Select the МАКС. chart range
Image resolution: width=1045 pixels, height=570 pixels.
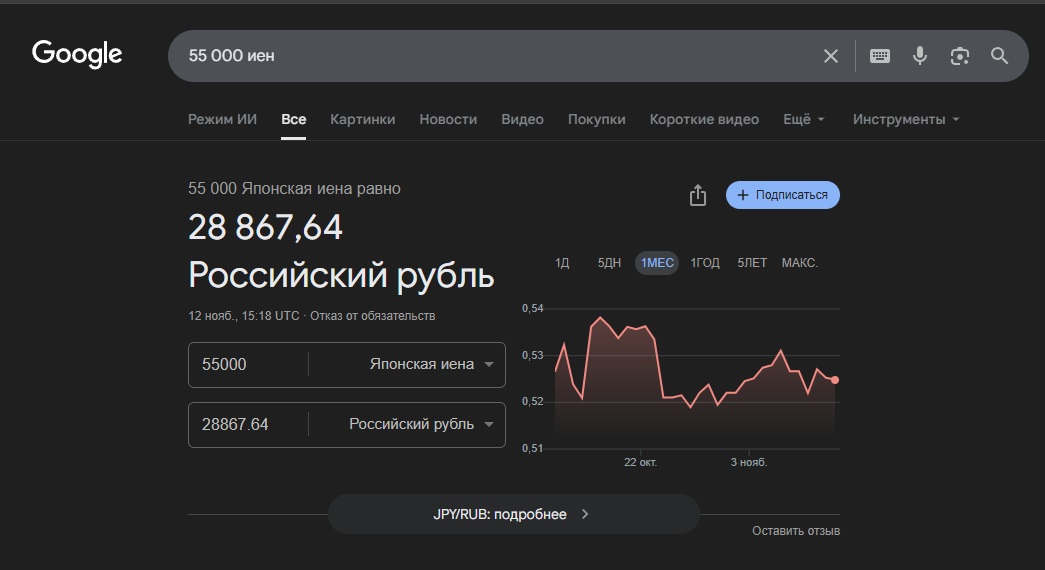(x=800, y=263)
